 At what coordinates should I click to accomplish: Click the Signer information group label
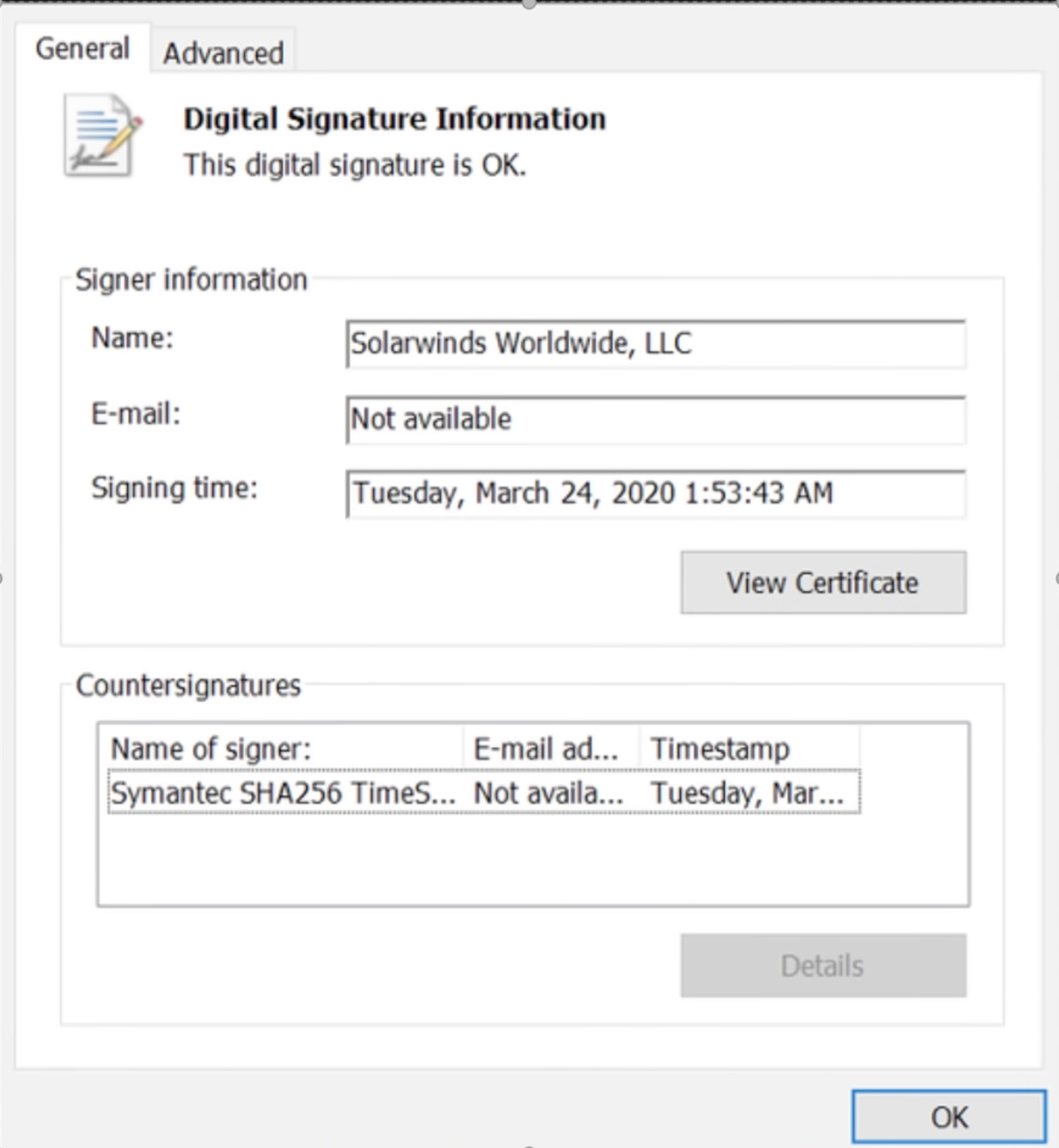191,279
